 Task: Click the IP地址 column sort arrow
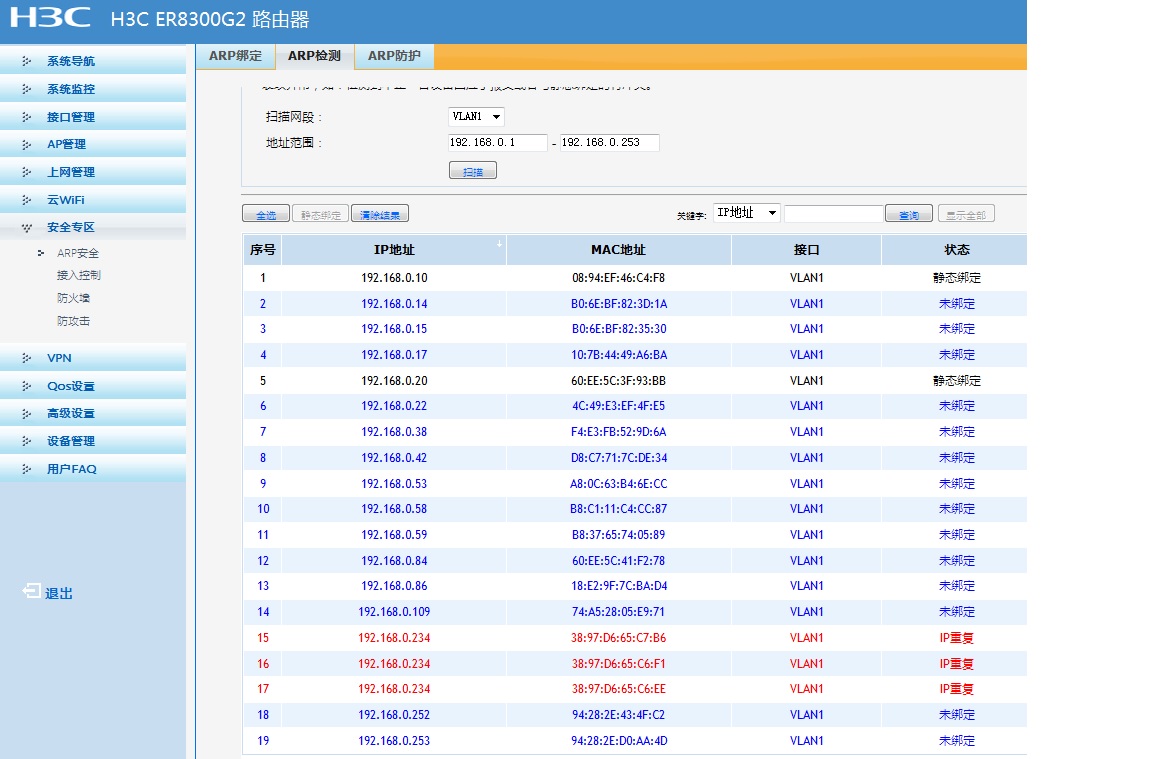(499, 244)
